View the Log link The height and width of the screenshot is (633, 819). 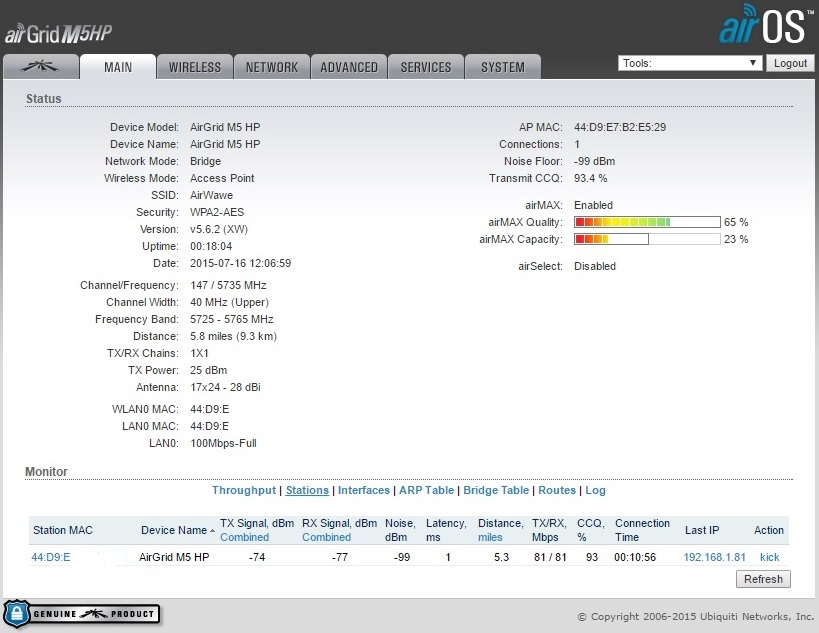595,490
